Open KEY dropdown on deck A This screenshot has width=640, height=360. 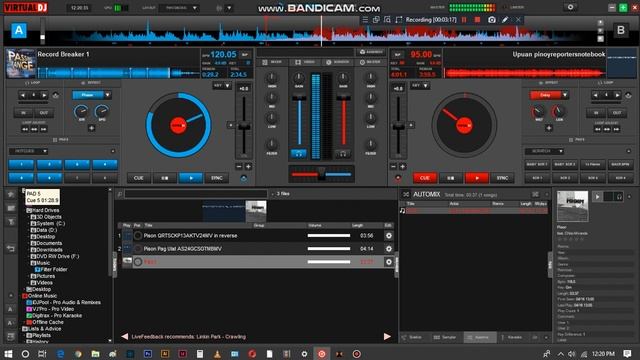(222, 86)
